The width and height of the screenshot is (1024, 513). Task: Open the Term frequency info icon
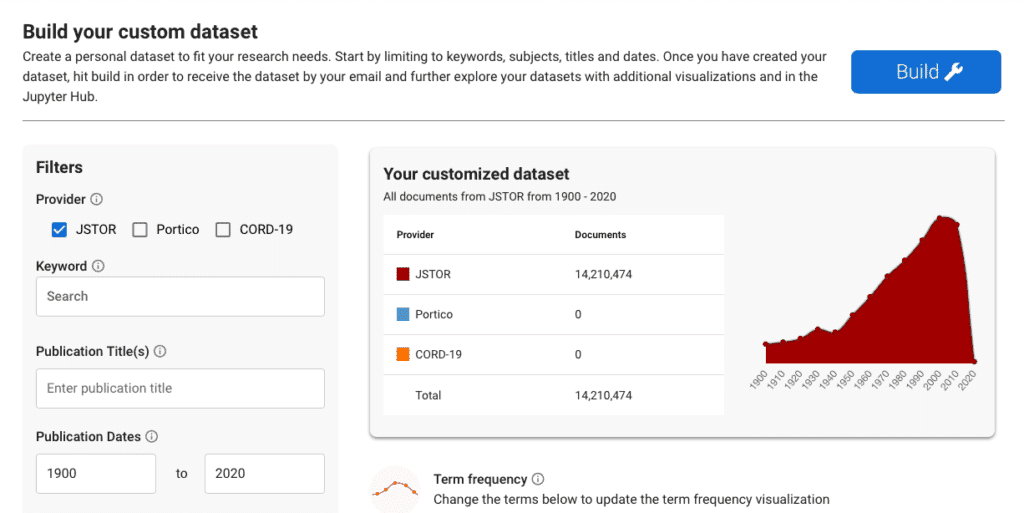538,479
